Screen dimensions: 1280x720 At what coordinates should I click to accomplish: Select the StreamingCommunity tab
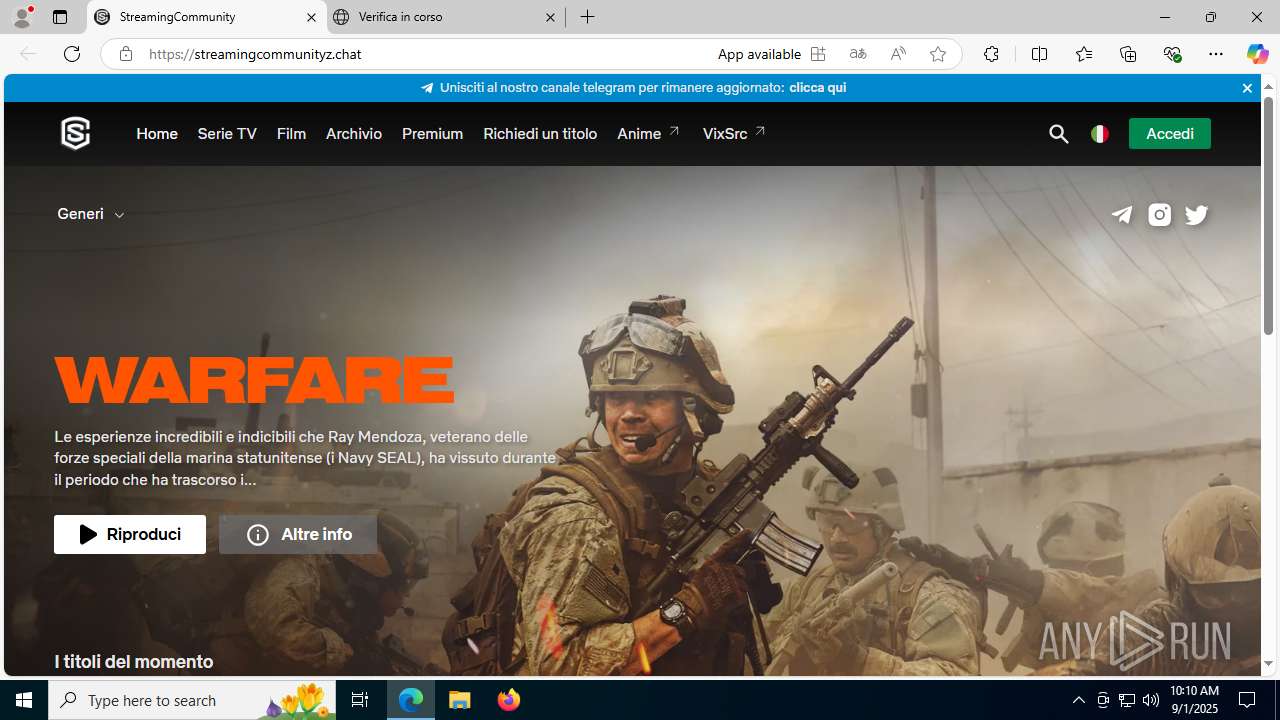[207, 17]
